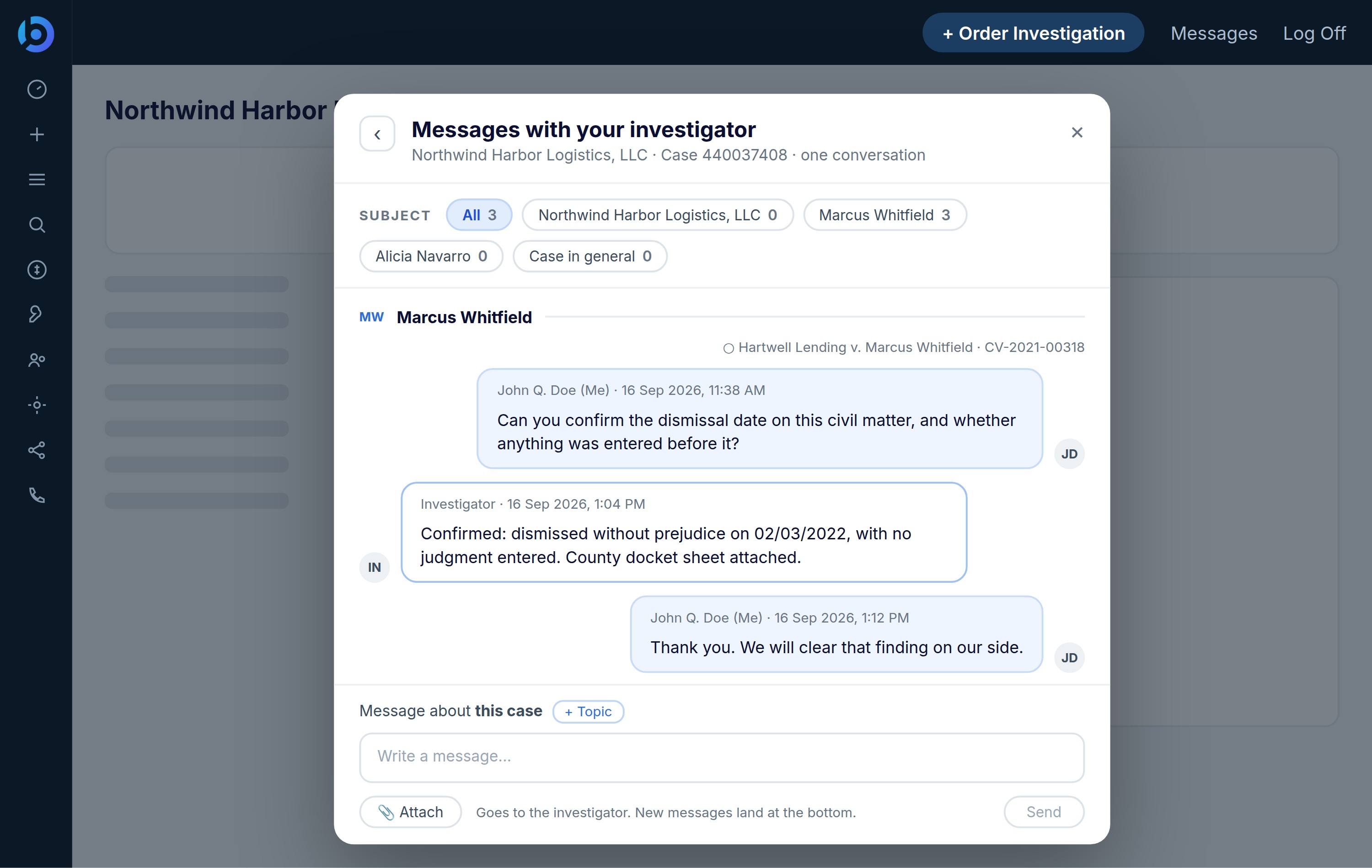The image size is (1372, 868).
Task: Open the list menu icon in sidebar
Action: pyautogui.click(x=37, y=180)
